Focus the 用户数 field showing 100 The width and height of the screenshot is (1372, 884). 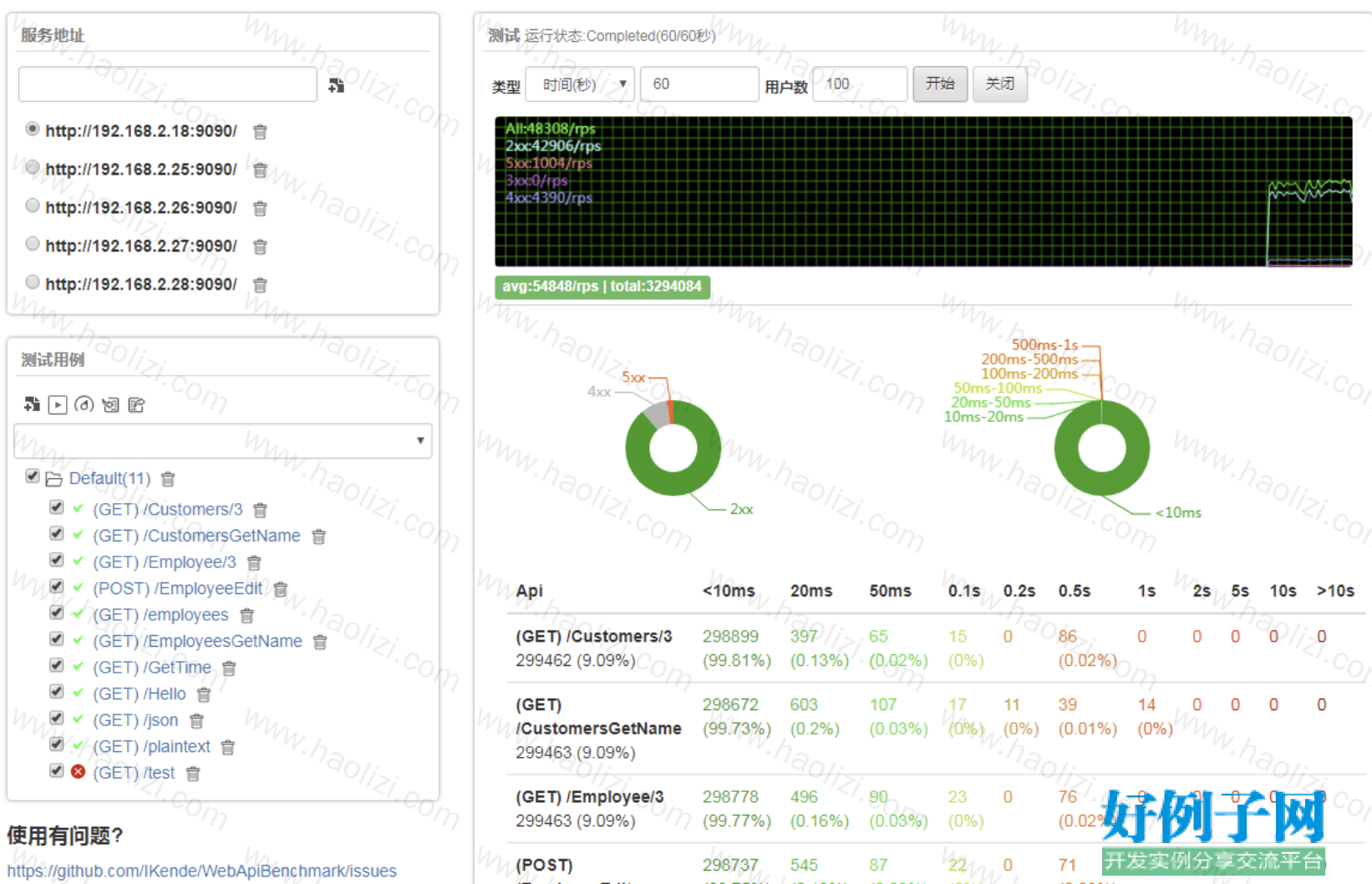pyautogui.click(x=860, y=84)
